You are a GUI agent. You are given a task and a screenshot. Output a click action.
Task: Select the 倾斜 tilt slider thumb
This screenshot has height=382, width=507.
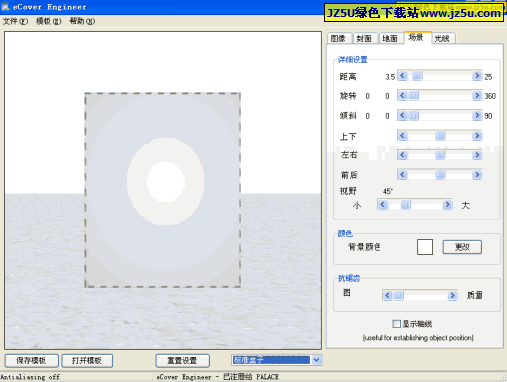point(413,116)
